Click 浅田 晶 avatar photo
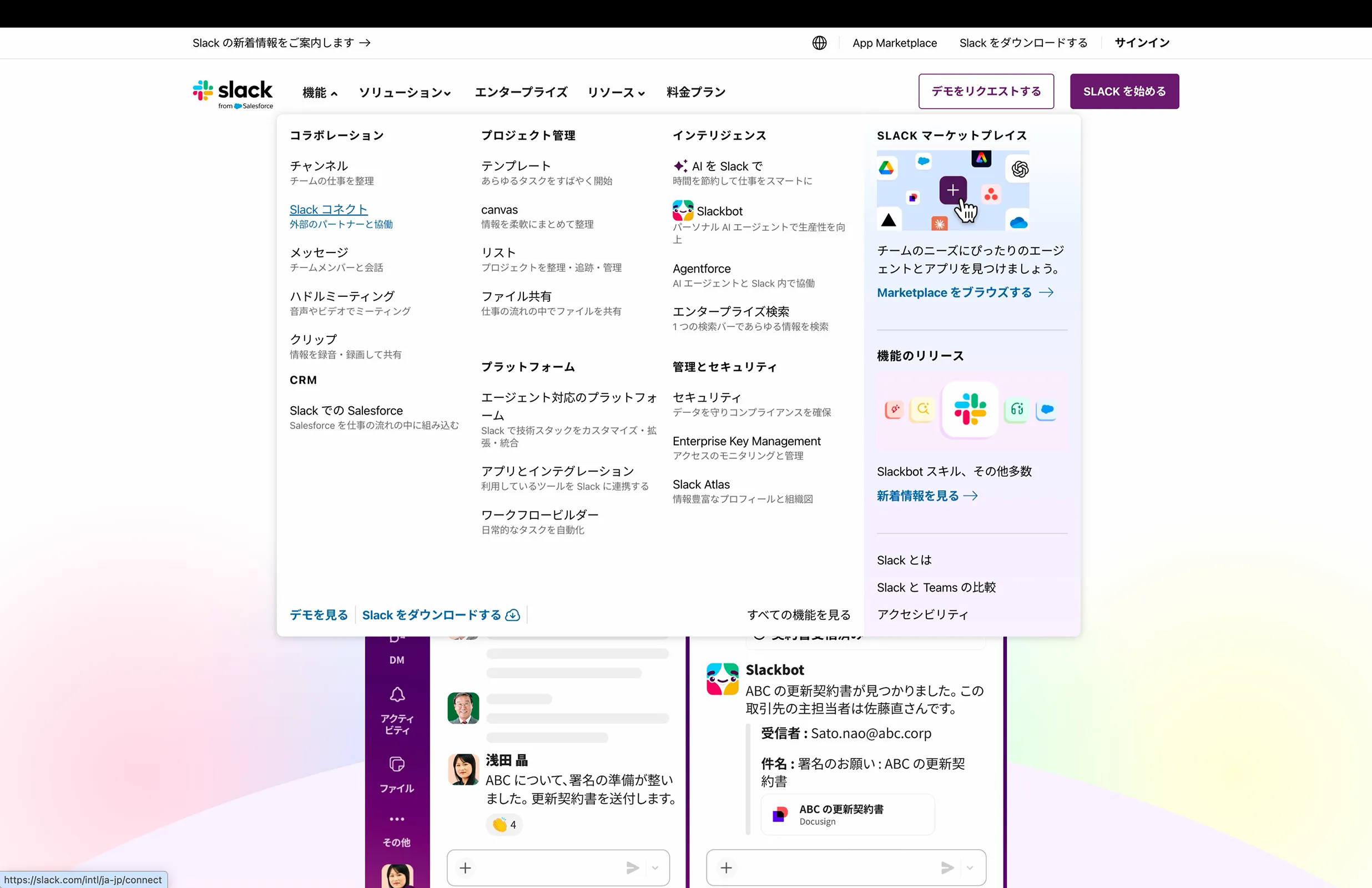This screenshot has width=1372, height=888. click(463, 769)
